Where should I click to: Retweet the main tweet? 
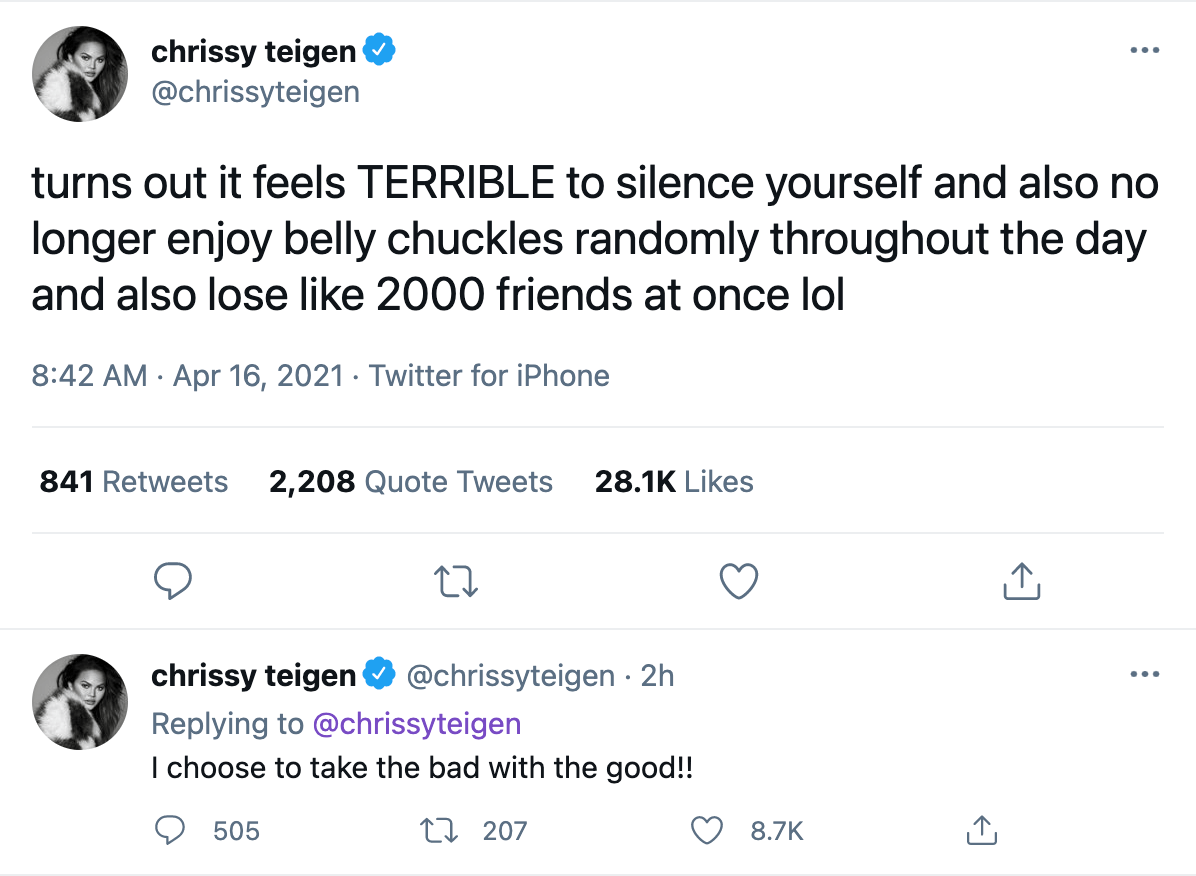456,581
